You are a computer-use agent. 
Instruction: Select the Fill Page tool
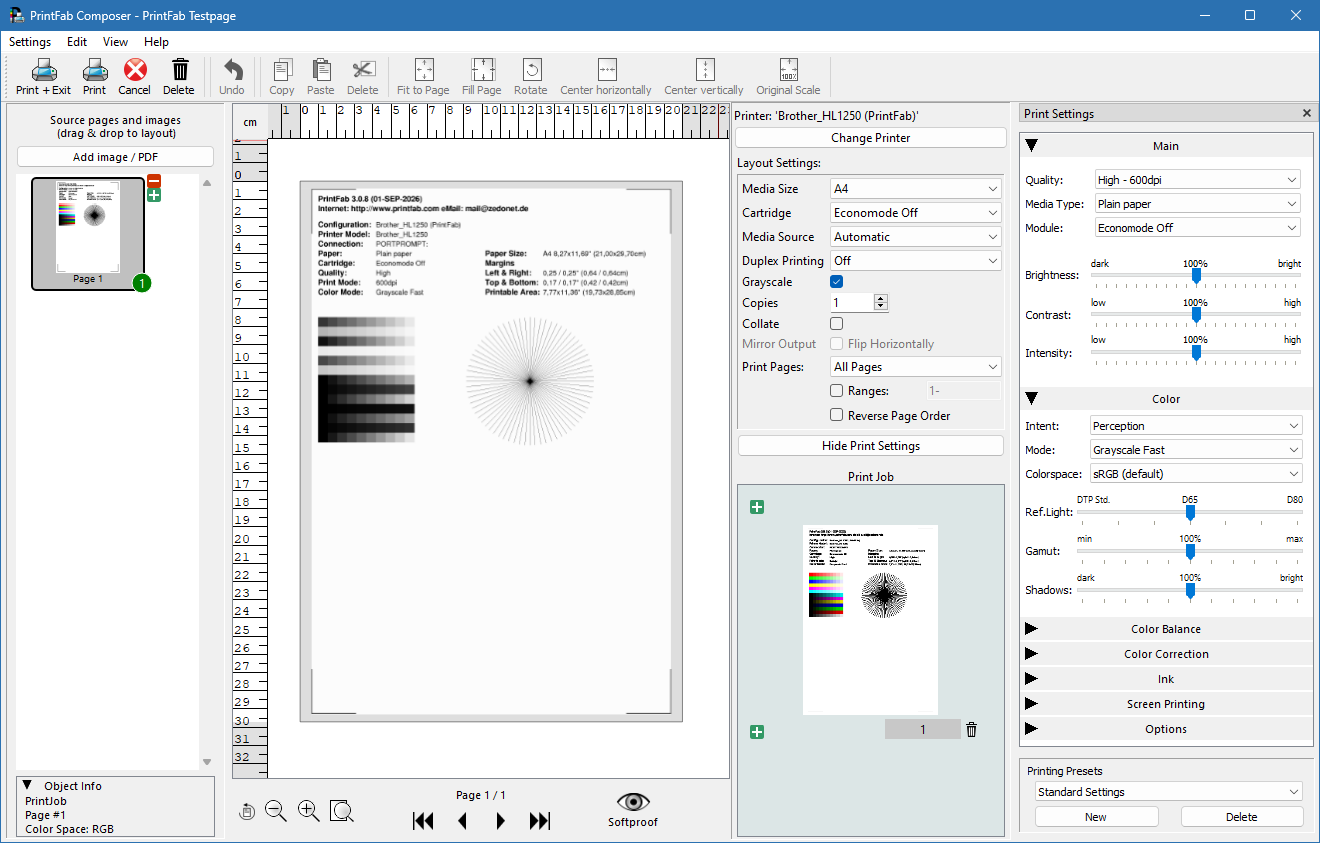click(482, 77)
